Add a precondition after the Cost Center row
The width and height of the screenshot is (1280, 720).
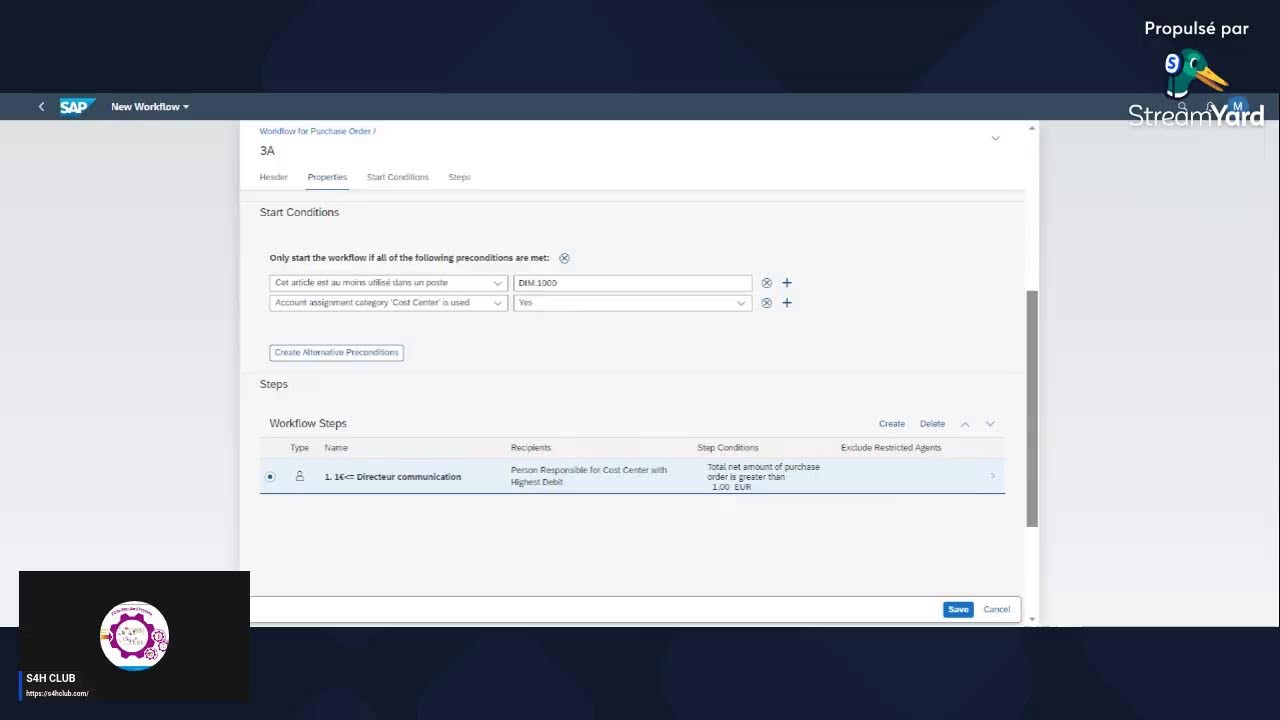[x=787, y=303]
